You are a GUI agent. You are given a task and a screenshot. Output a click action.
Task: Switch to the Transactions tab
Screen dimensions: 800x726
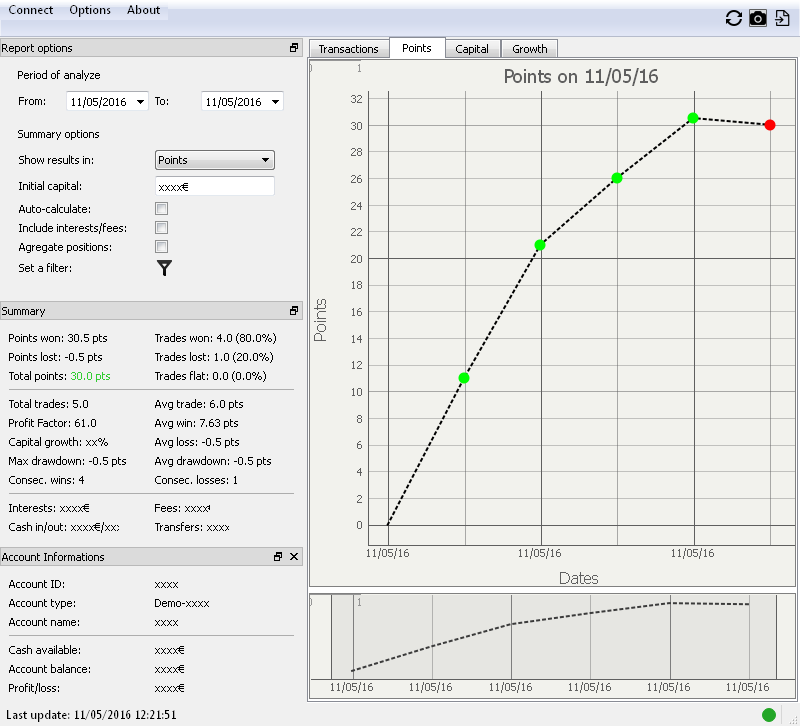tap(348, 49)
